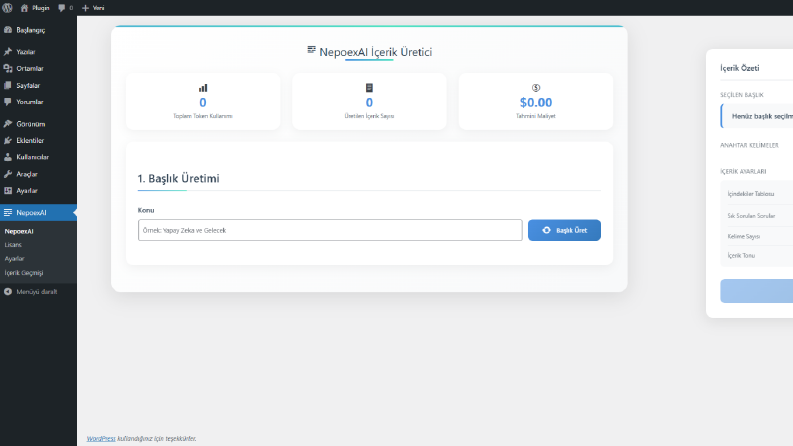
Task: Open the Lisans submenu item
Action: tap(13, 245)
